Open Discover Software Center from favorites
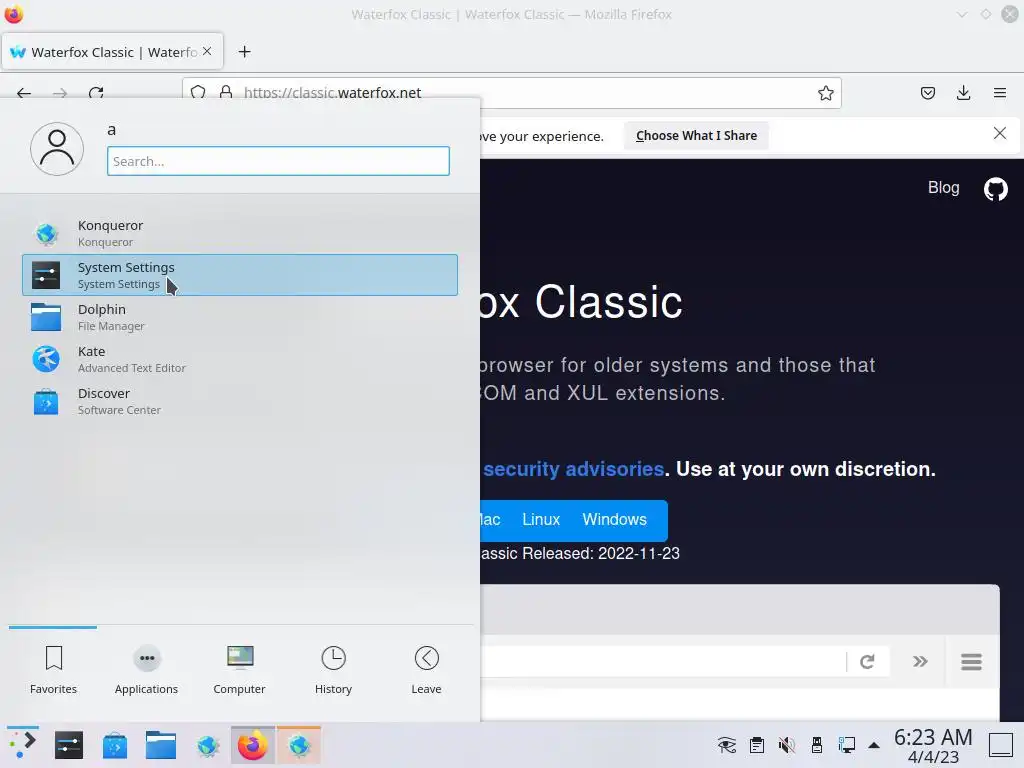Image resolution: width=1024 pixels, height=768 pixels. click(x=240, y=401)
